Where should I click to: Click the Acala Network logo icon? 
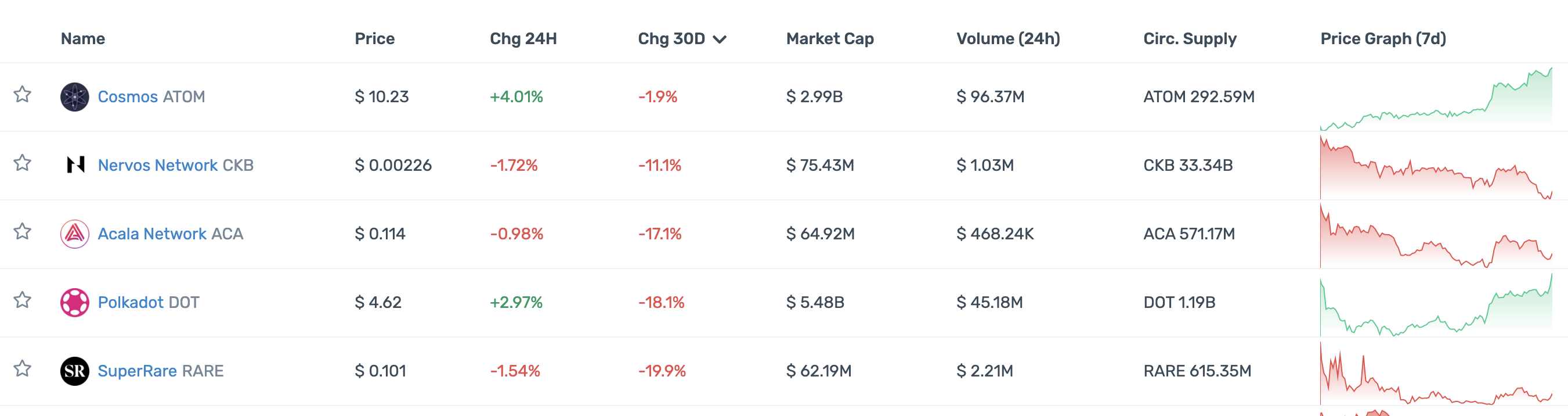pyautogui.click(x=74, y=234)
